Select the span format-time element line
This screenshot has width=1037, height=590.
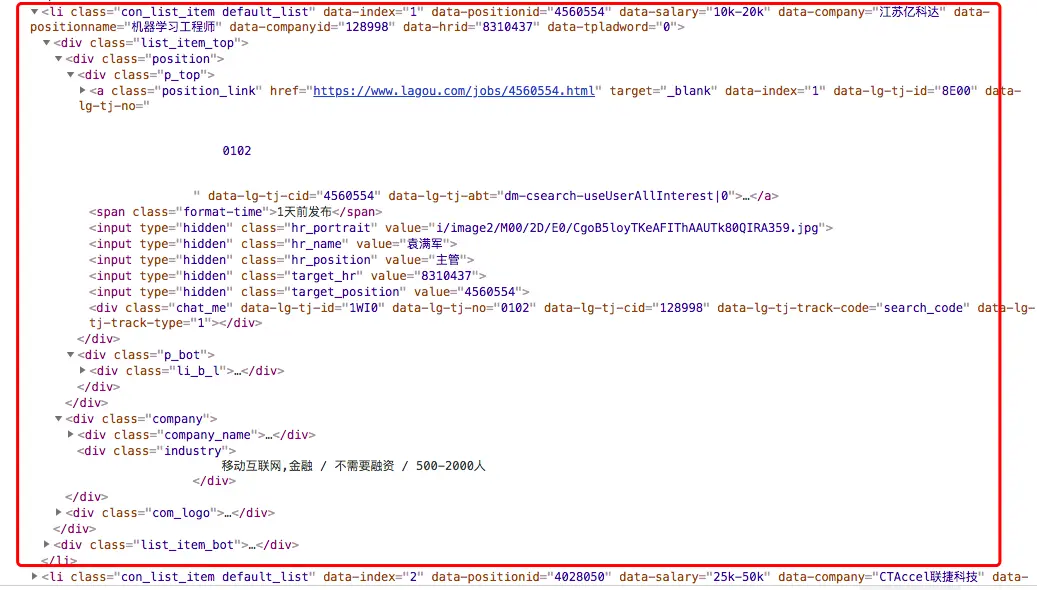tap(235, 212)
